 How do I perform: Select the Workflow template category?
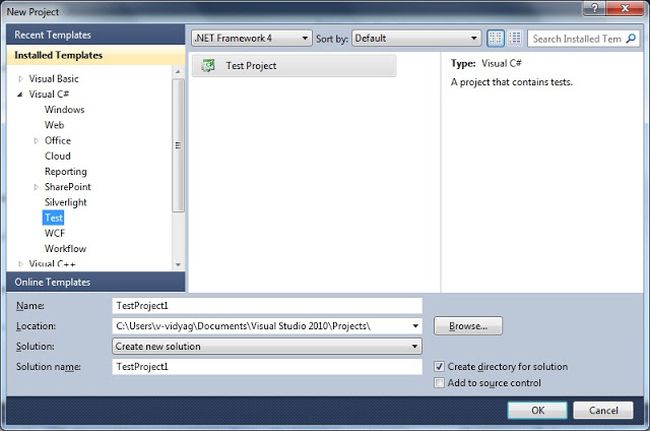[x=65, y=249]
